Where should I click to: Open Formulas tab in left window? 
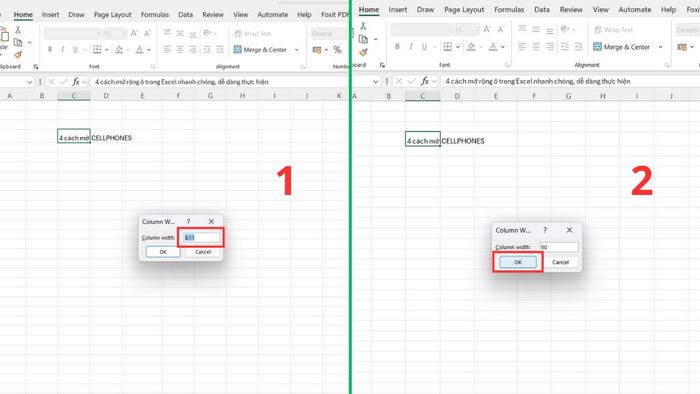[155, 14]
